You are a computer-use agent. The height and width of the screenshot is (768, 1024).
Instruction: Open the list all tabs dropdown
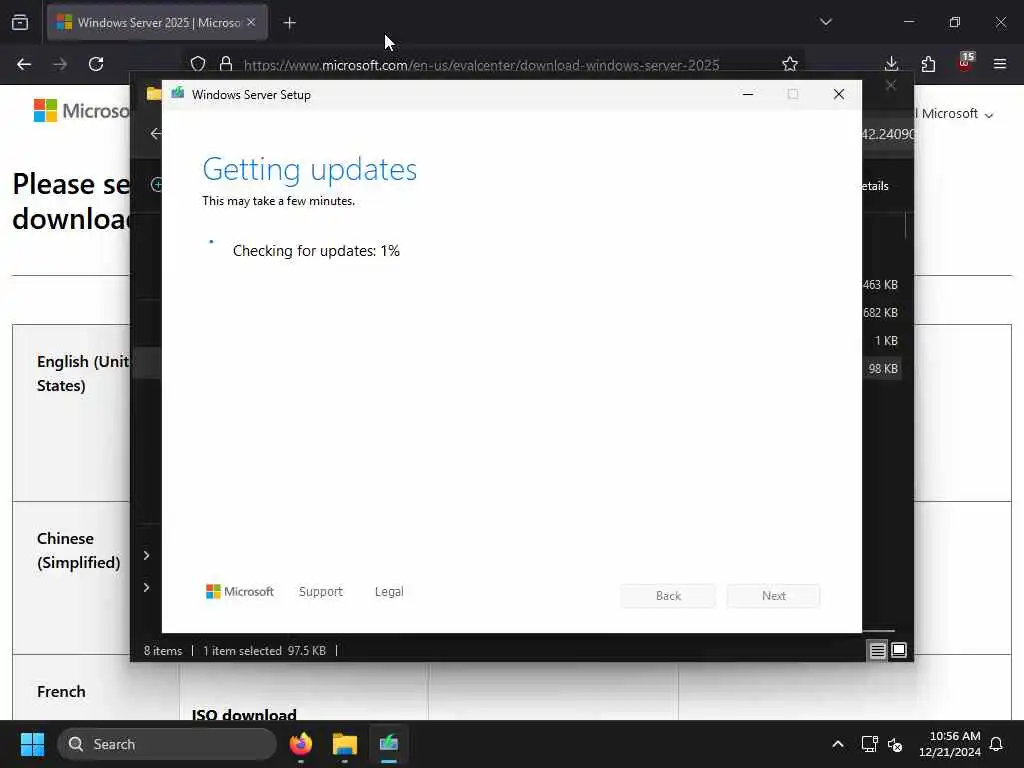[x=826, y=22]
